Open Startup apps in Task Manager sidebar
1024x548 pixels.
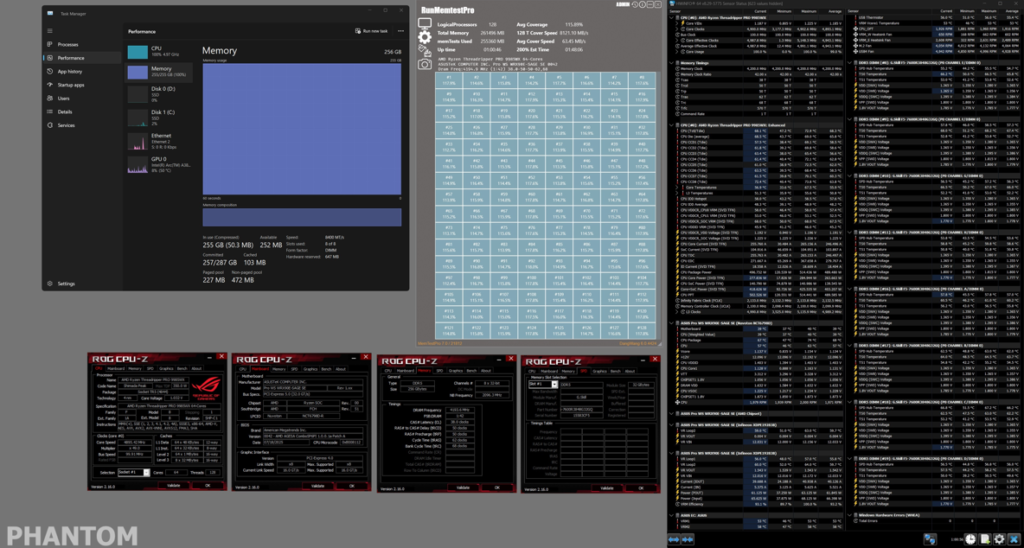[x=71, y=85]
